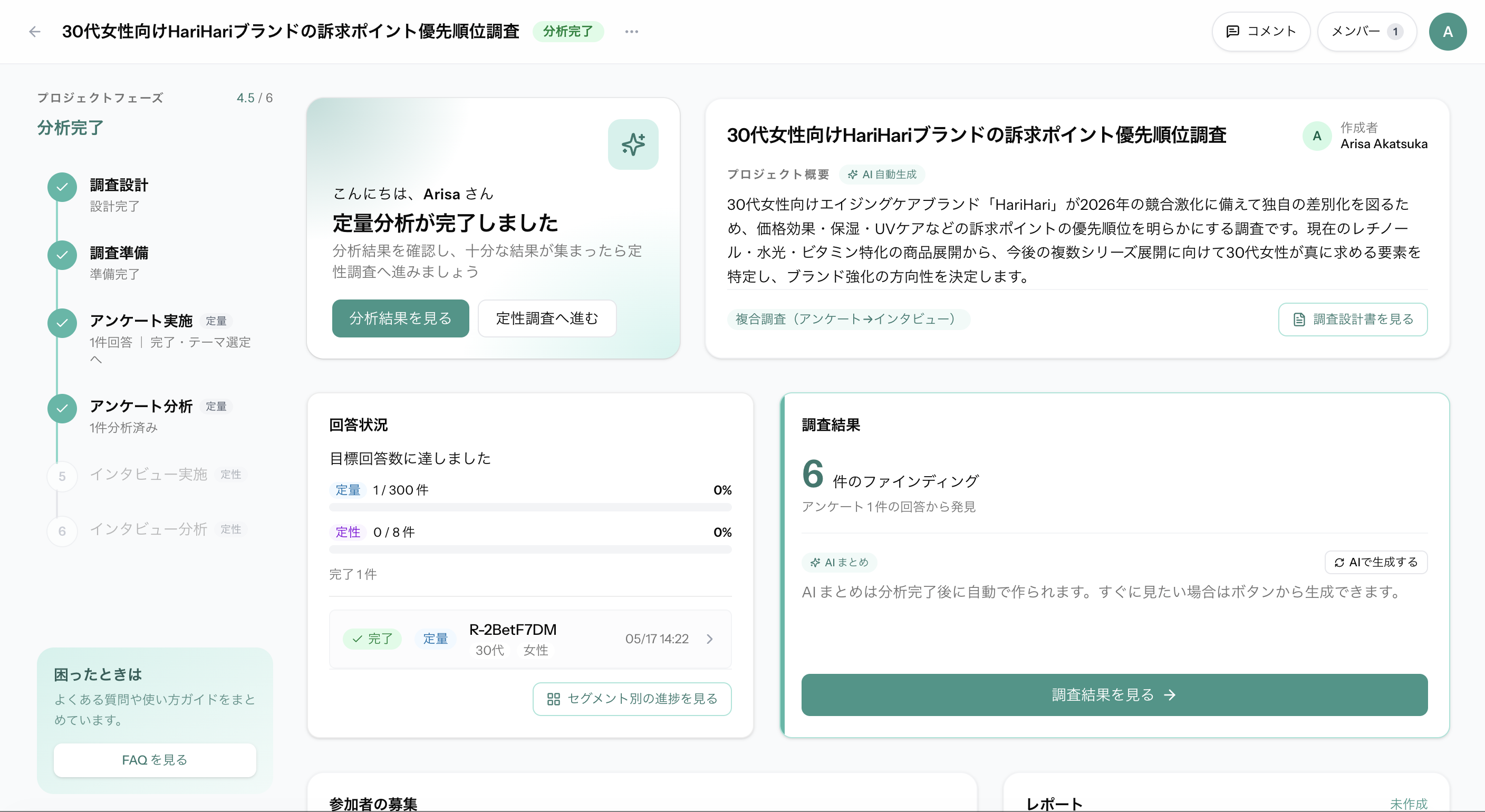
Task: Click the checkmark icon beside 調査準備
Action: click(62, 255)
